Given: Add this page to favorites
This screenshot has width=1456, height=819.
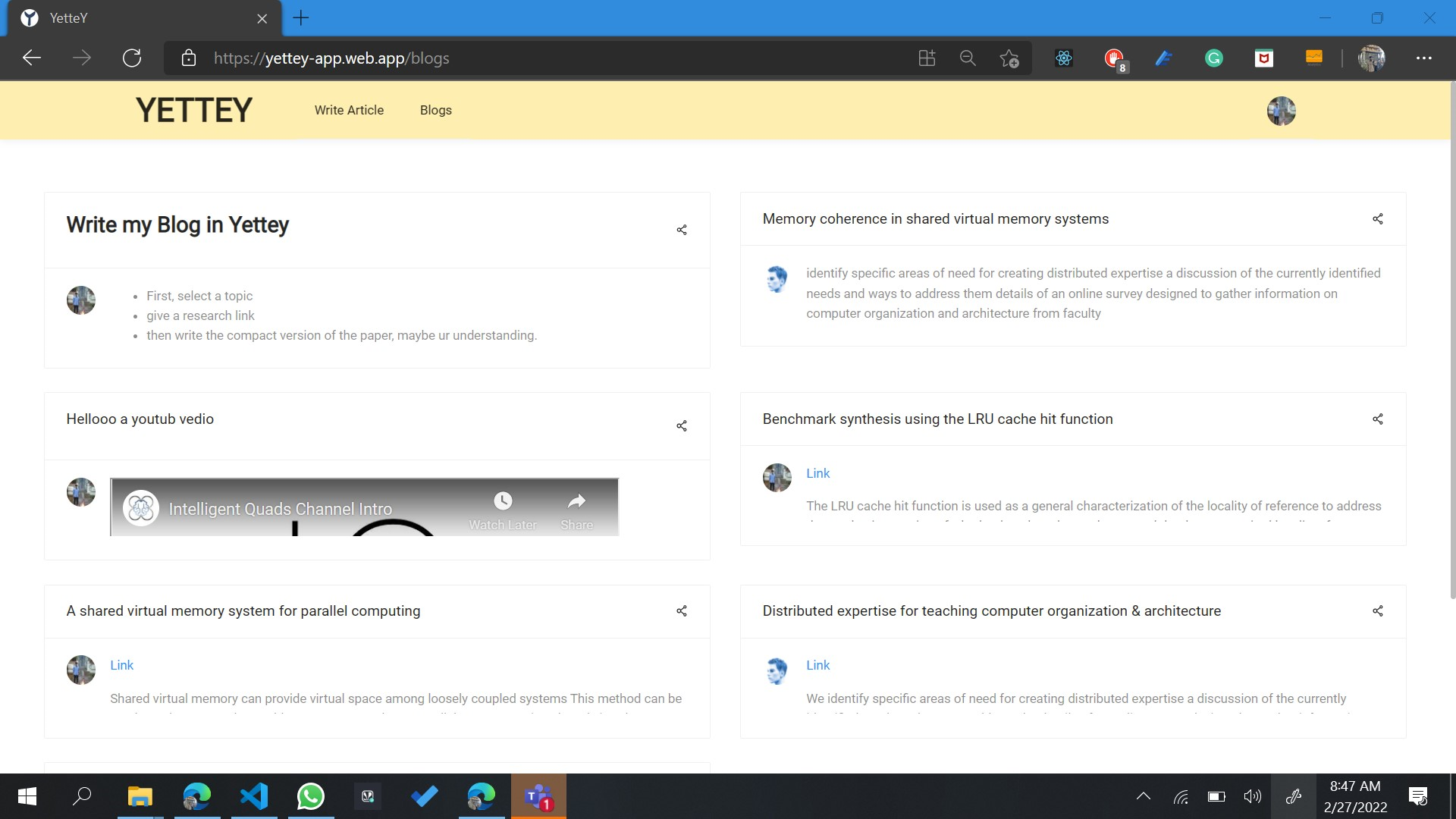Looking at the screenshot, I should click(x=1009, y=58).
